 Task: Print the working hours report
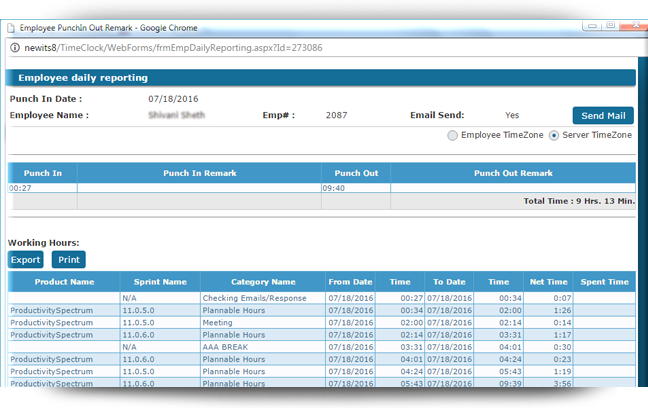[x=68, y=260]
